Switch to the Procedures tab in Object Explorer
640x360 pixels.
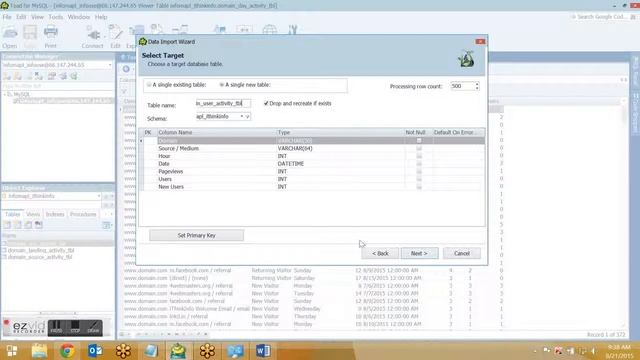(83, 214)
